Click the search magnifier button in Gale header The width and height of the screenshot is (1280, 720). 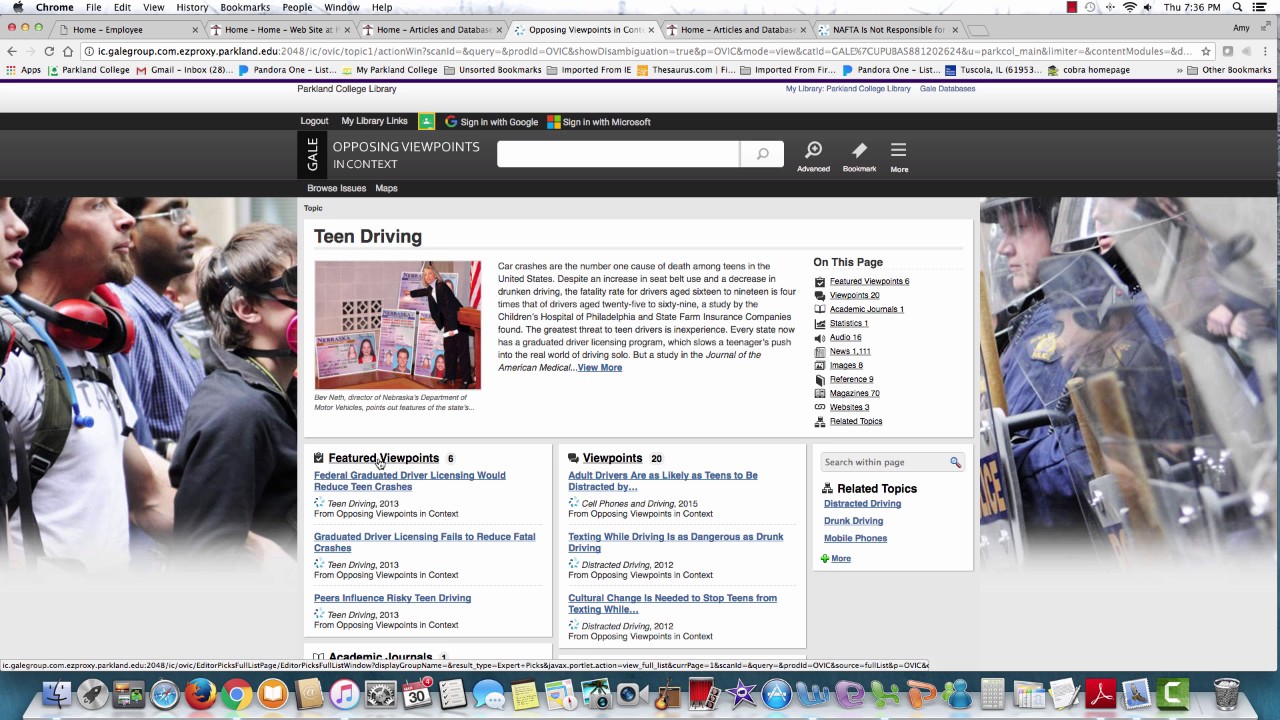[762, 154]
